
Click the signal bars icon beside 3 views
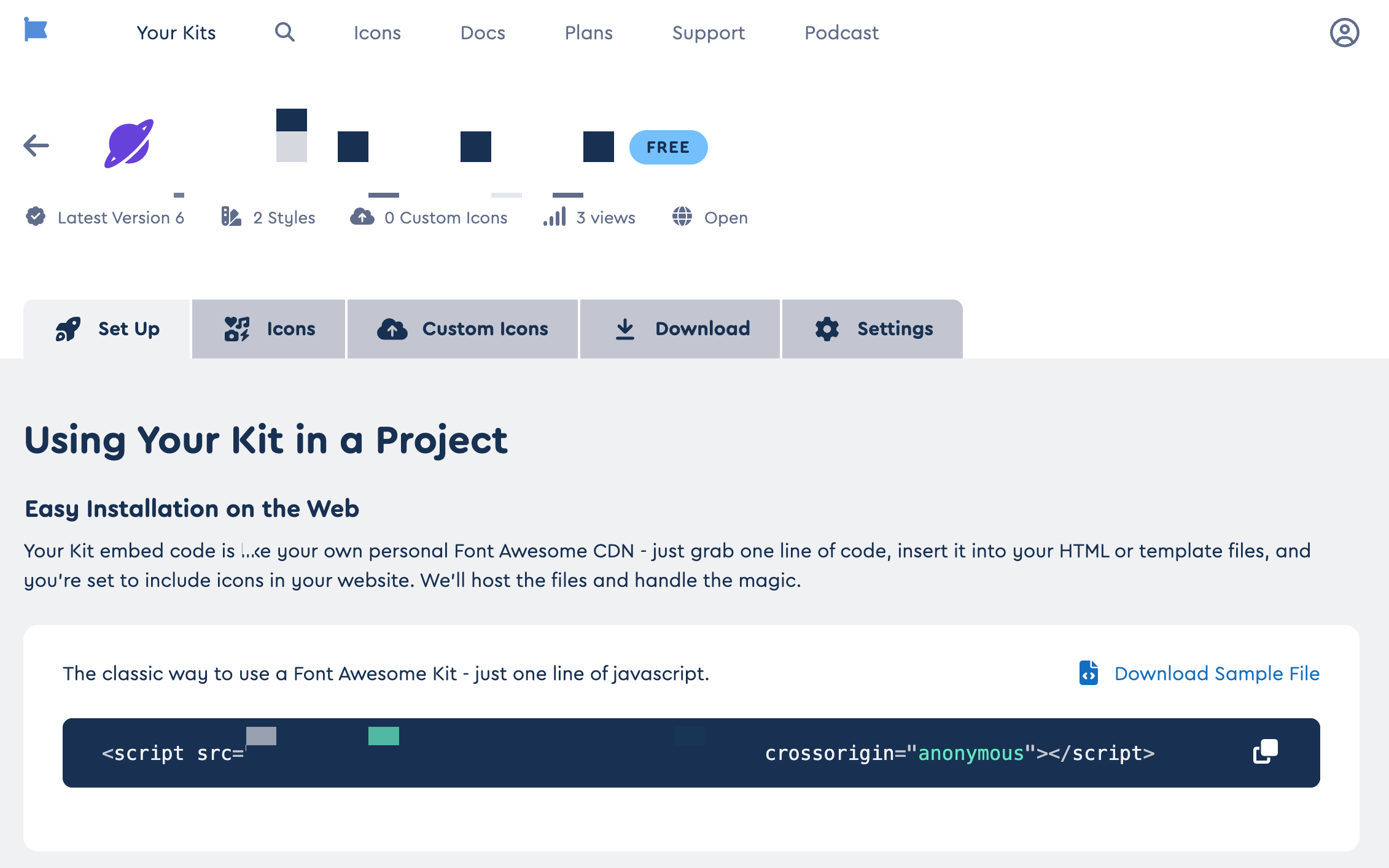pyautogui.click(x=554, y=216)
